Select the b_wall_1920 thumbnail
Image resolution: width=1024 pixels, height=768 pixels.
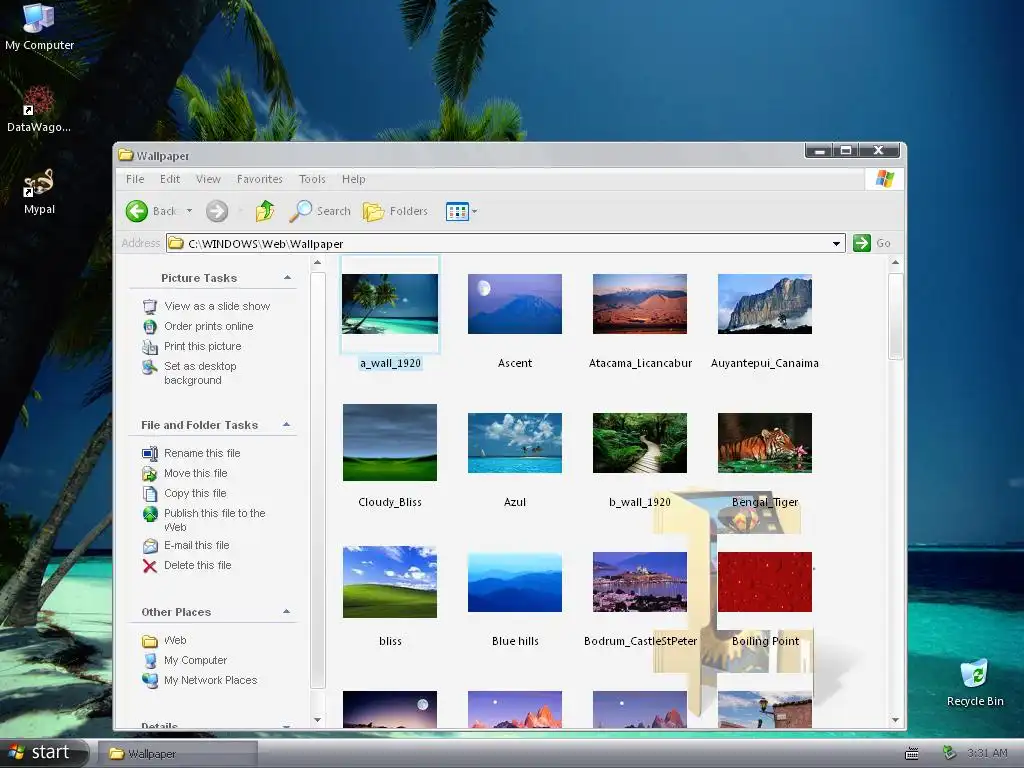pyautogui.click(x=640, y=443)
